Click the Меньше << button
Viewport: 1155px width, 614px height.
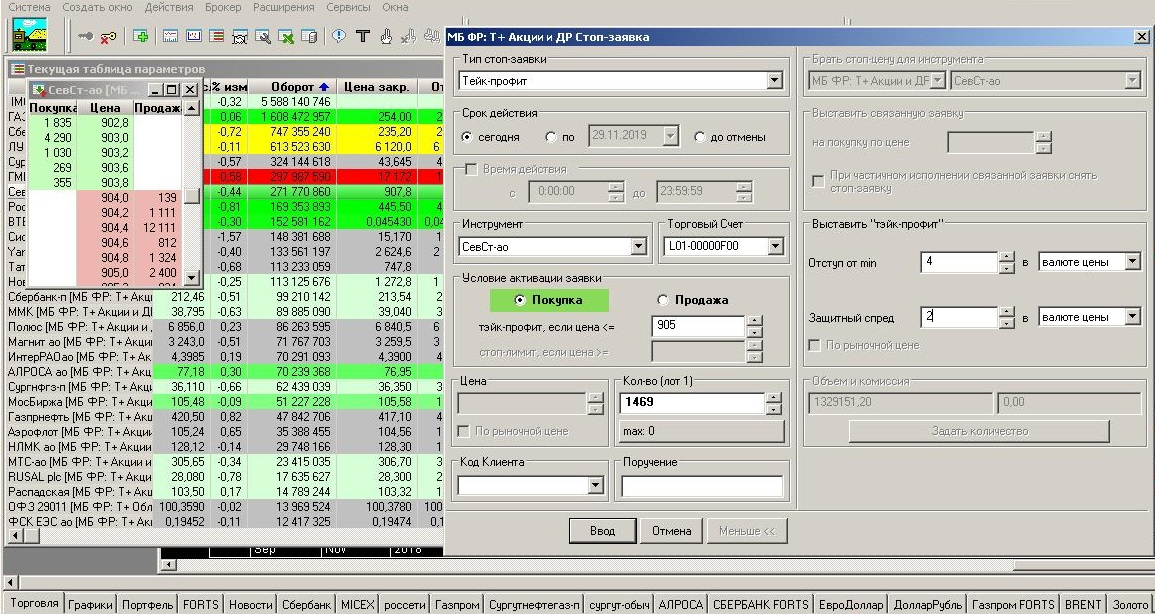[x=747, y=531]
